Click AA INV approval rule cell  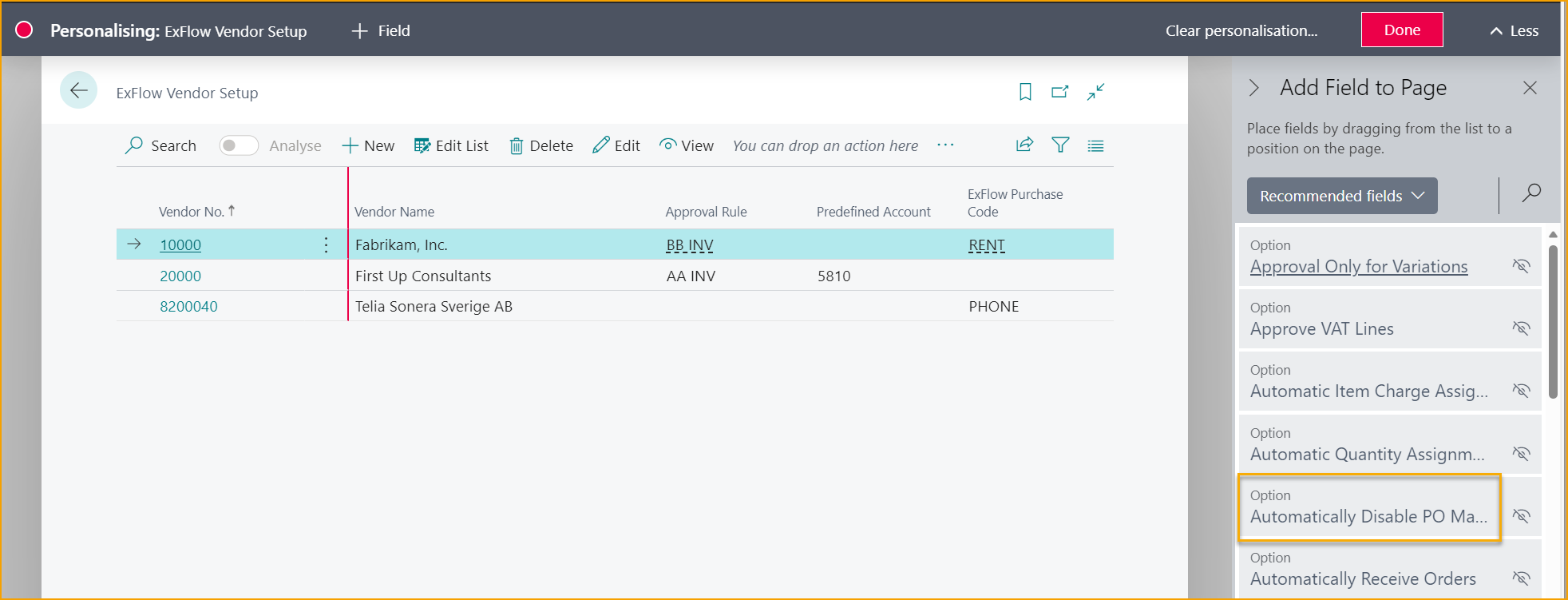pos(691,276)
